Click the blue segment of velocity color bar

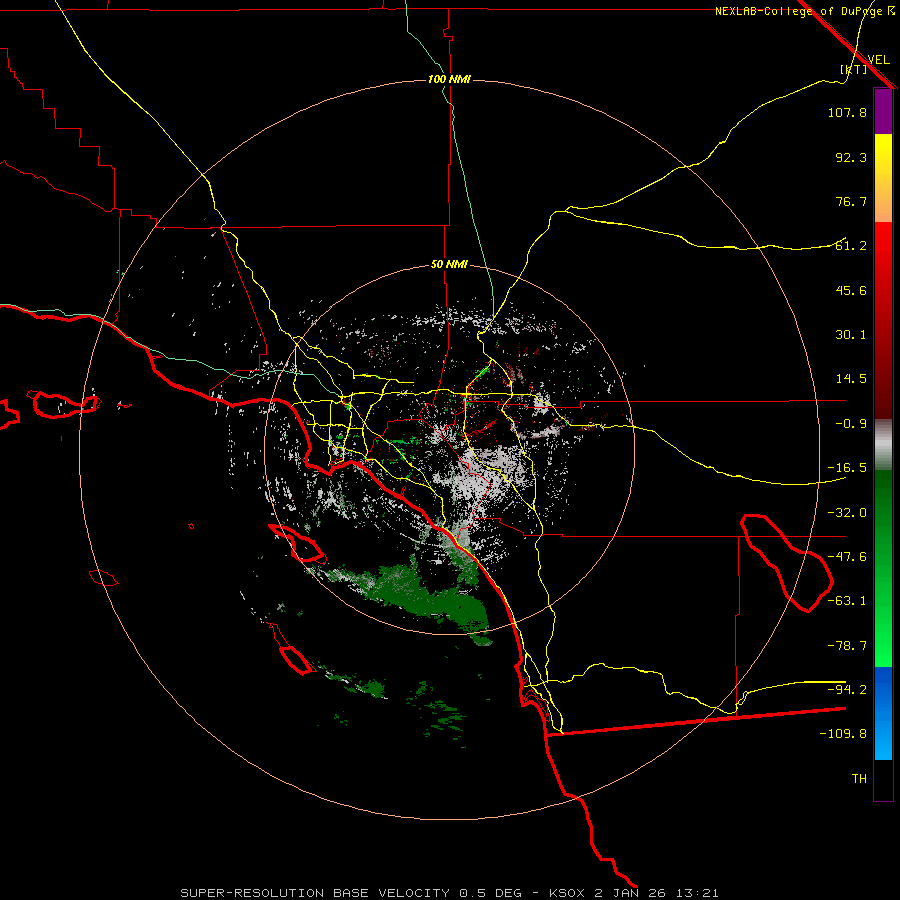(883, 713)
